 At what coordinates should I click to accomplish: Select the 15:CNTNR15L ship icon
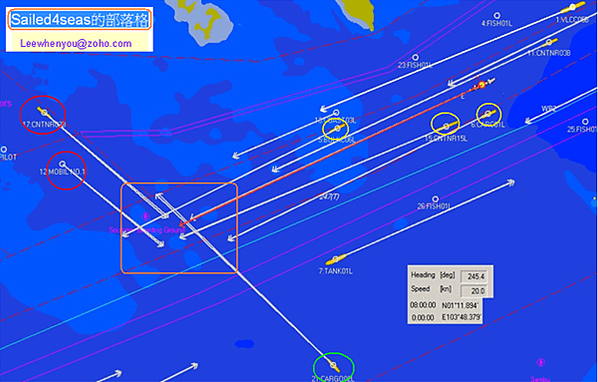click(447, 127)
